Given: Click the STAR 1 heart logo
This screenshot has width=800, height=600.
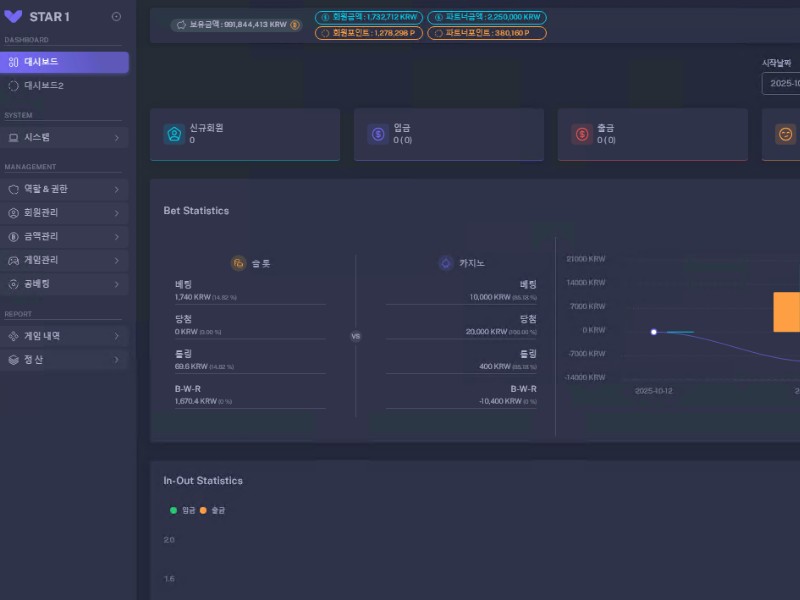Looking at the screenshot, I should click(x=14, y=16).
